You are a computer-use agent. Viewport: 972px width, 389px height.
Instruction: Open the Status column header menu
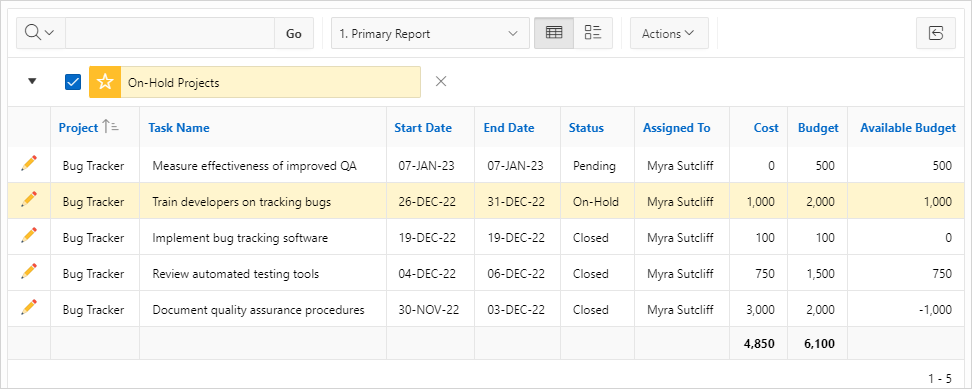pyautogui.click(x=586, y=128)
